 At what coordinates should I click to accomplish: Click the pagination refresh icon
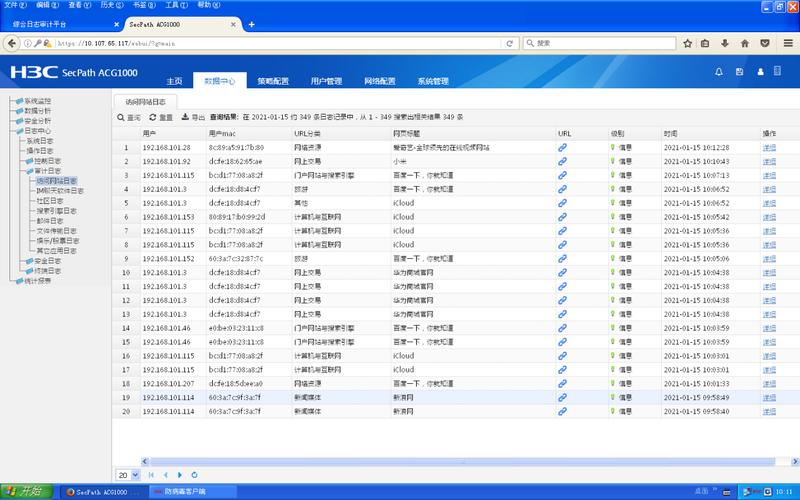[194, 474]
